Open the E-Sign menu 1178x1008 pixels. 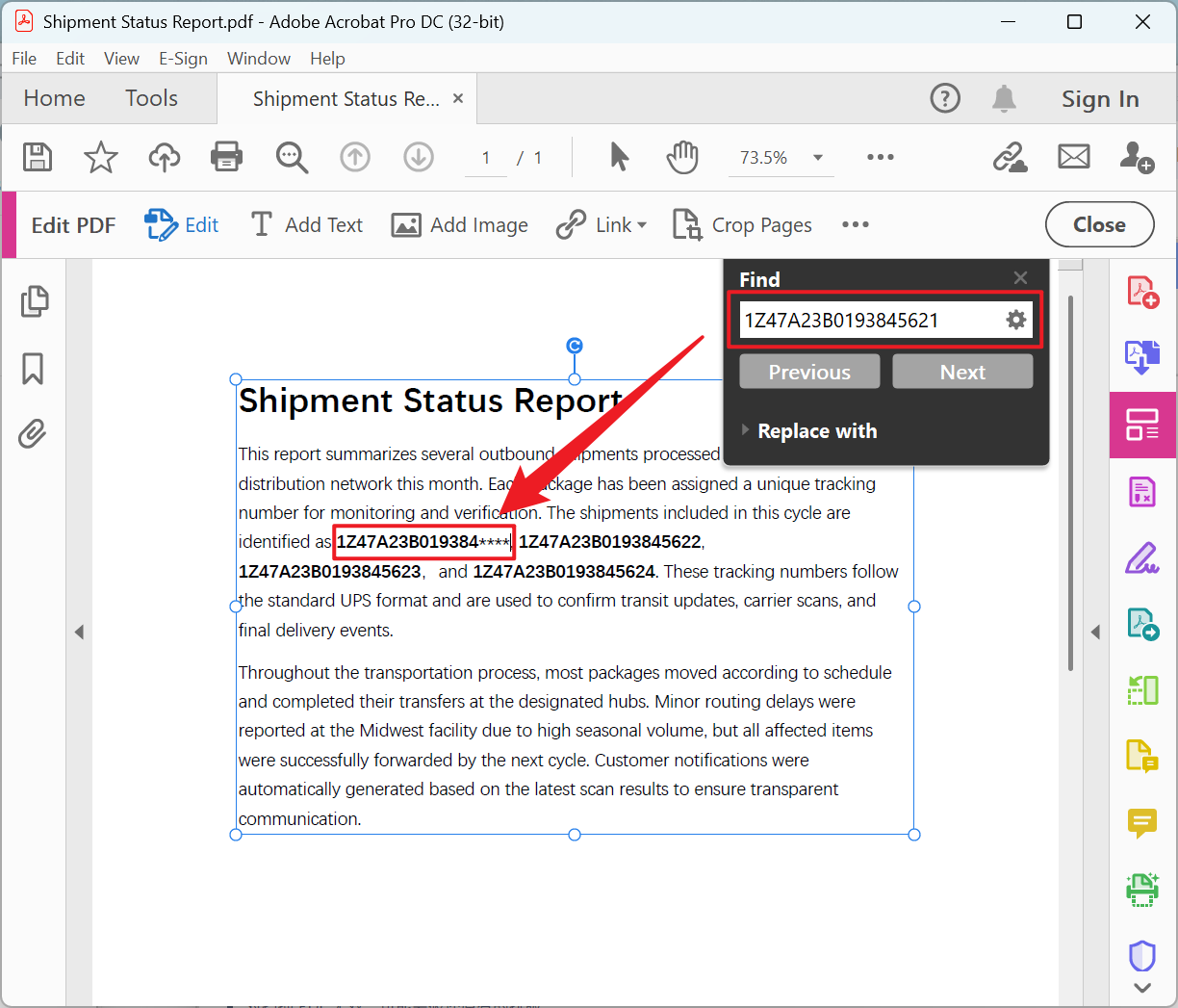(x=183, y=59)
